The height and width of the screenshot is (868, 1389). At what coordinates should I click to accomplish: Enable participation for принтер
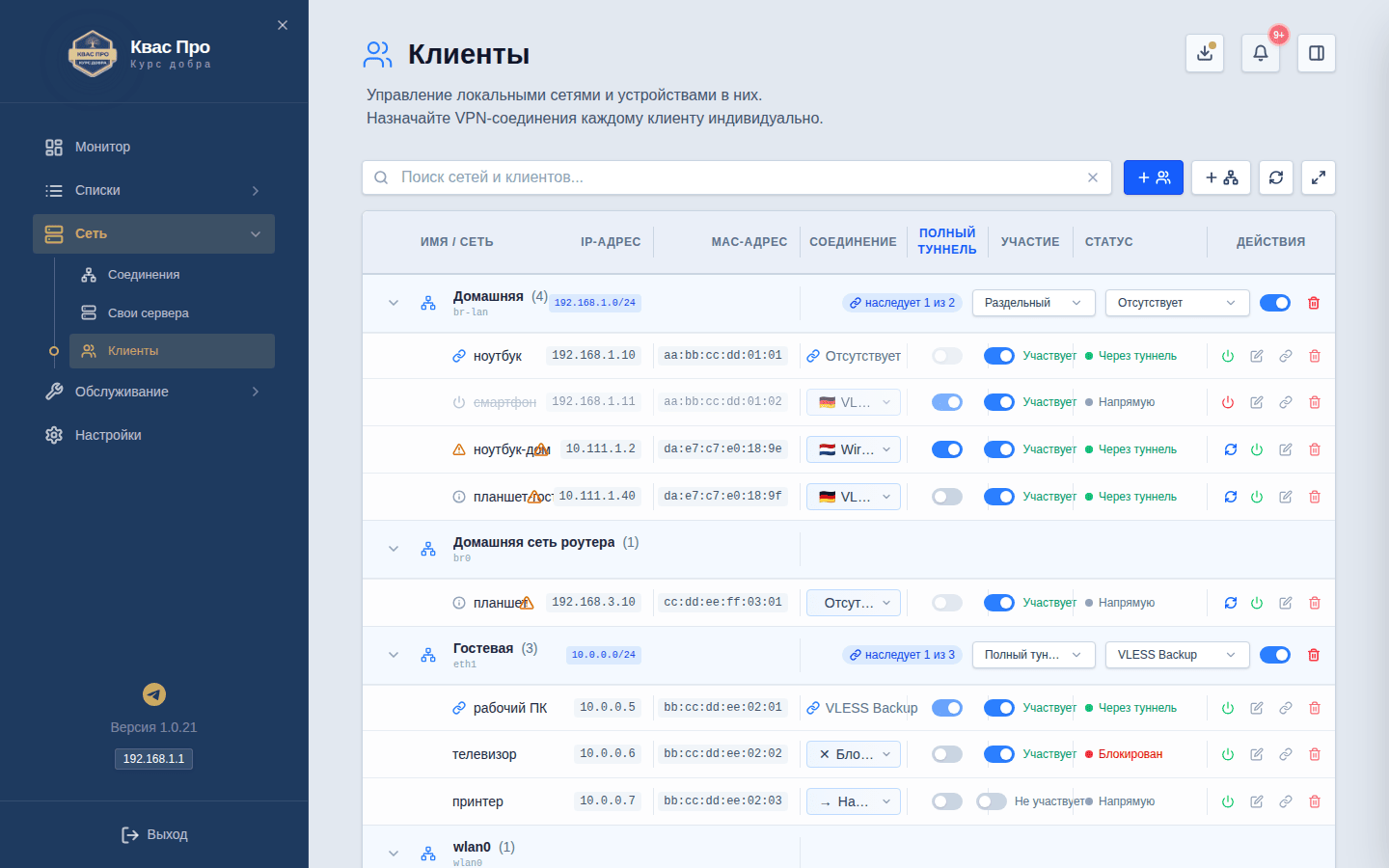[x=992, y=801]
